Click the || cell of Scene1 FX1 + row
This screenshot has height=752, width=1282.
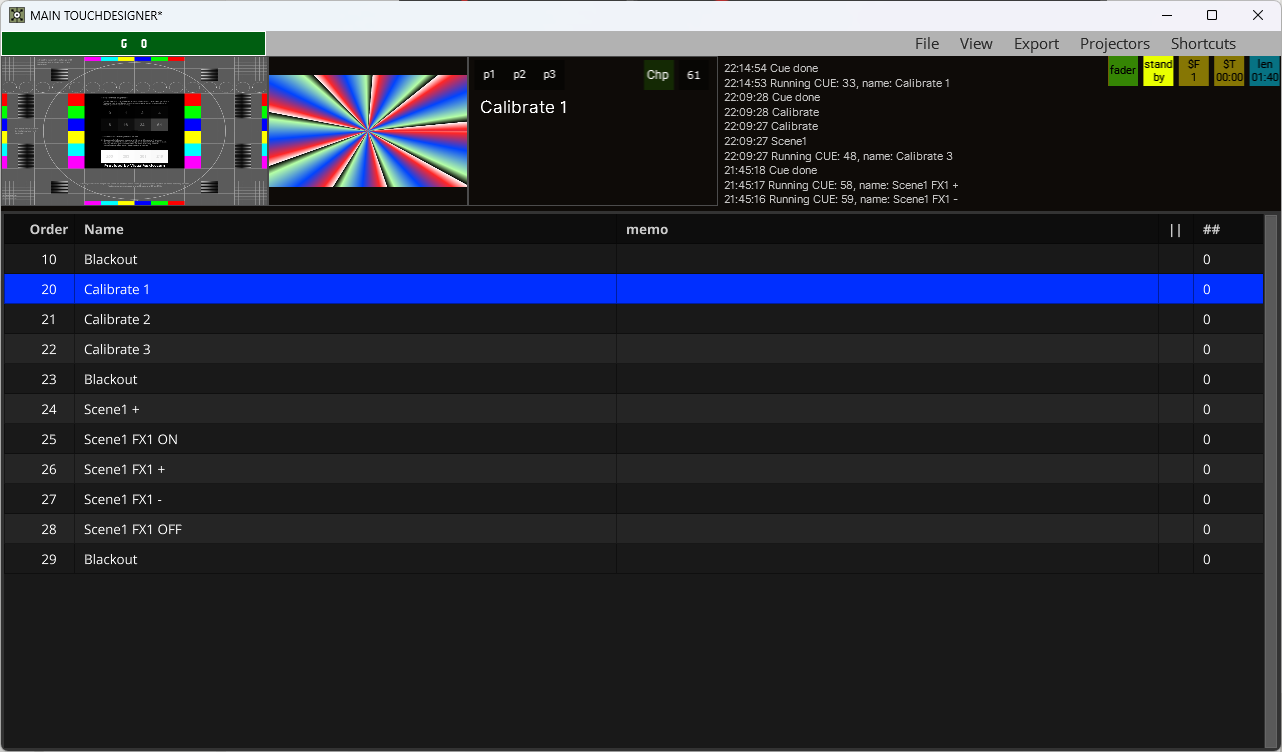tap(1176, 469)
